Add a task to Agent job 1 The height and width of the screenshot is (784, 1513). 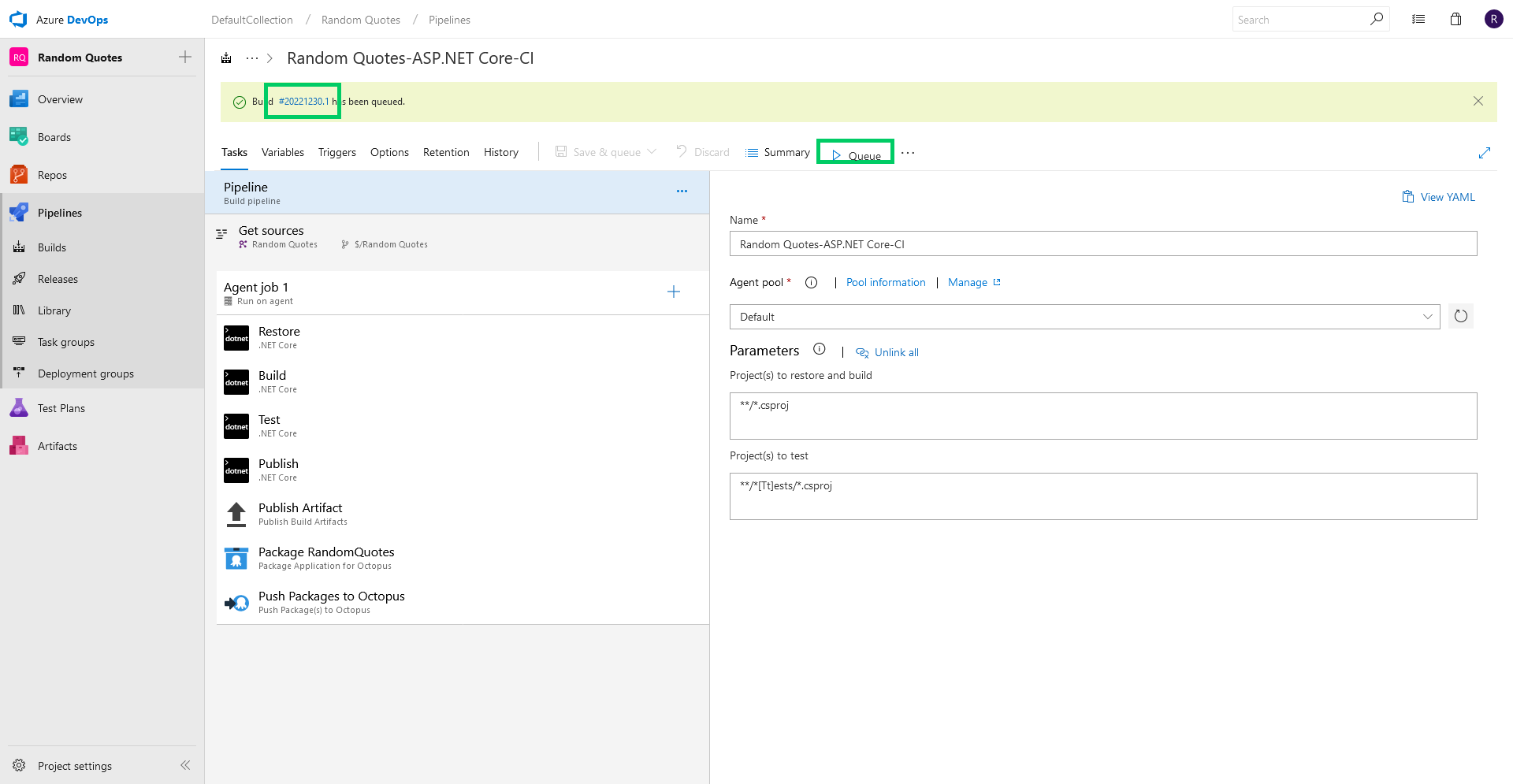674,292
